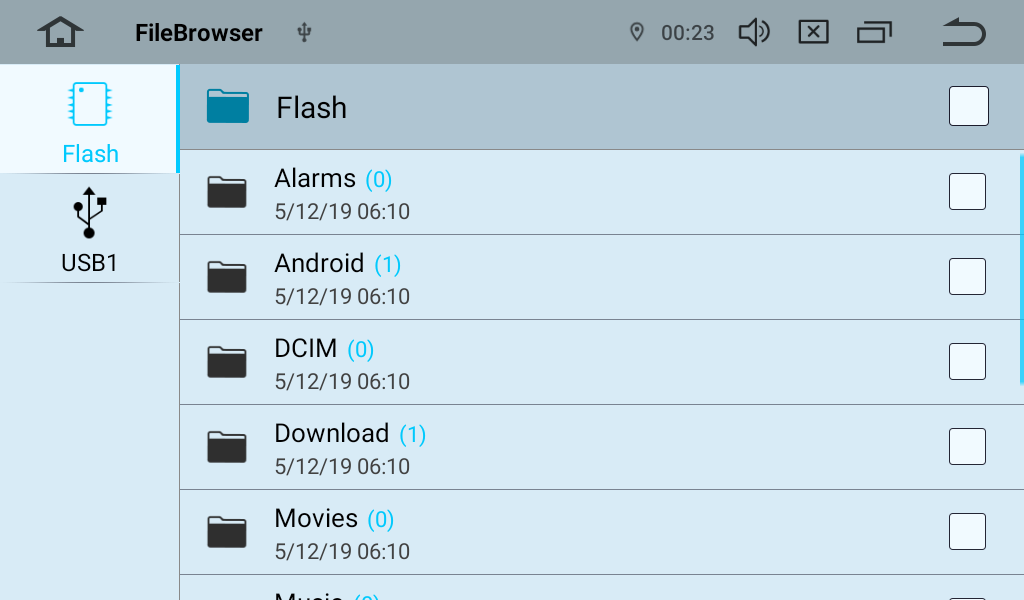
Task: Tap the back arrow icon
Action: click(x=964, y=33)
